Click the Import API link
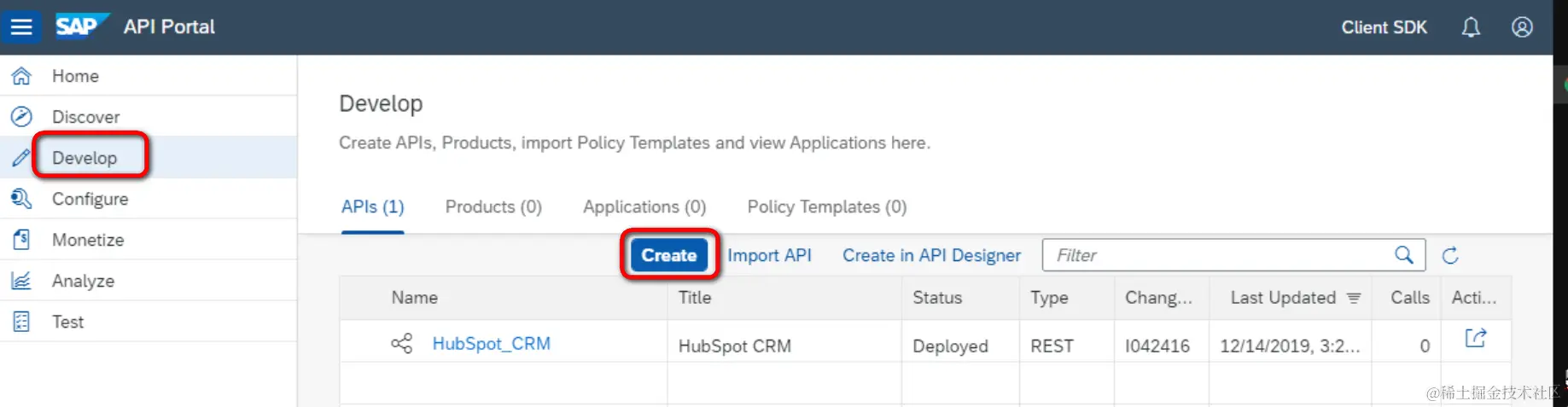The width and height of the screenshot is (1568, 407). [x=769, y=255]
